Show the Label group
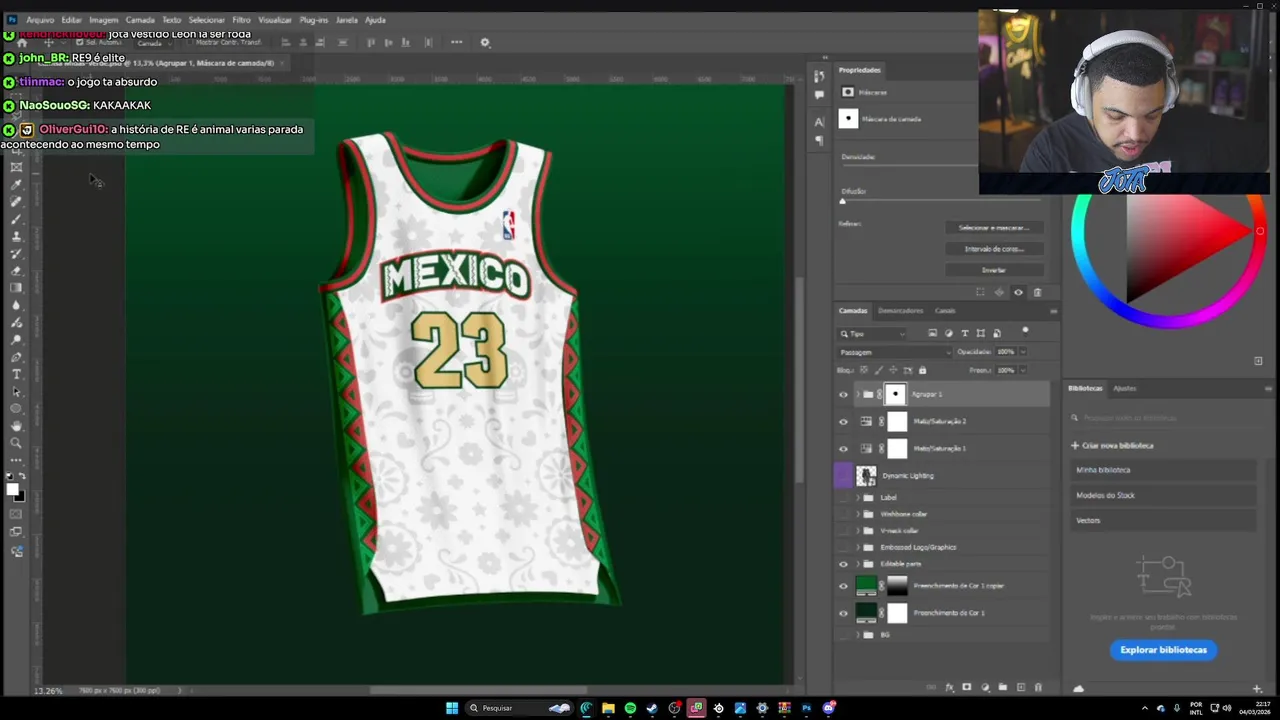 [843, 497]
